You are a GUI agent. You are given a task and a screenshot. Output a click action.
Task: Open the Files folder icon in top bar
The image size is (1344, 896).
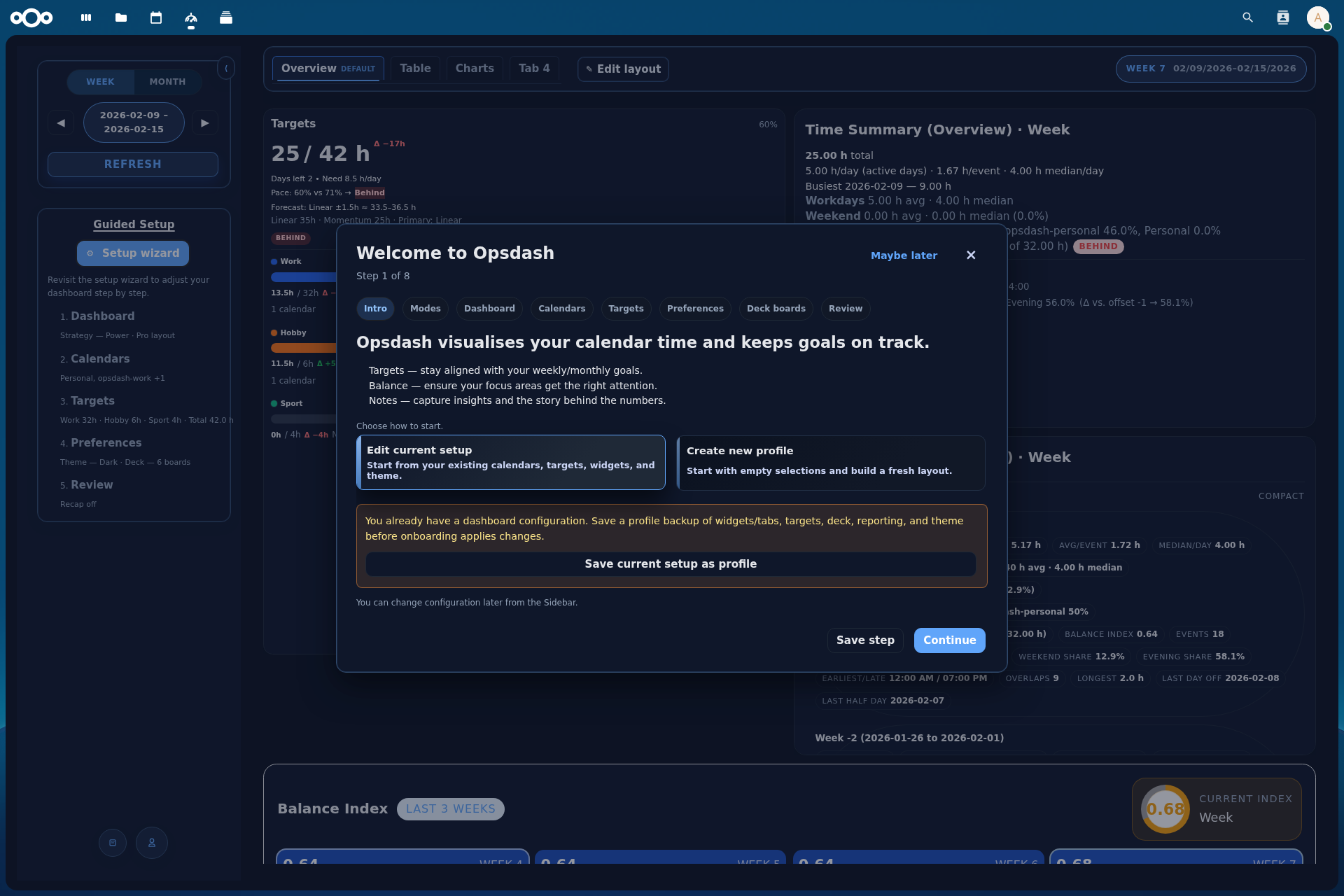pyautogui.click(x=121, y=17)
